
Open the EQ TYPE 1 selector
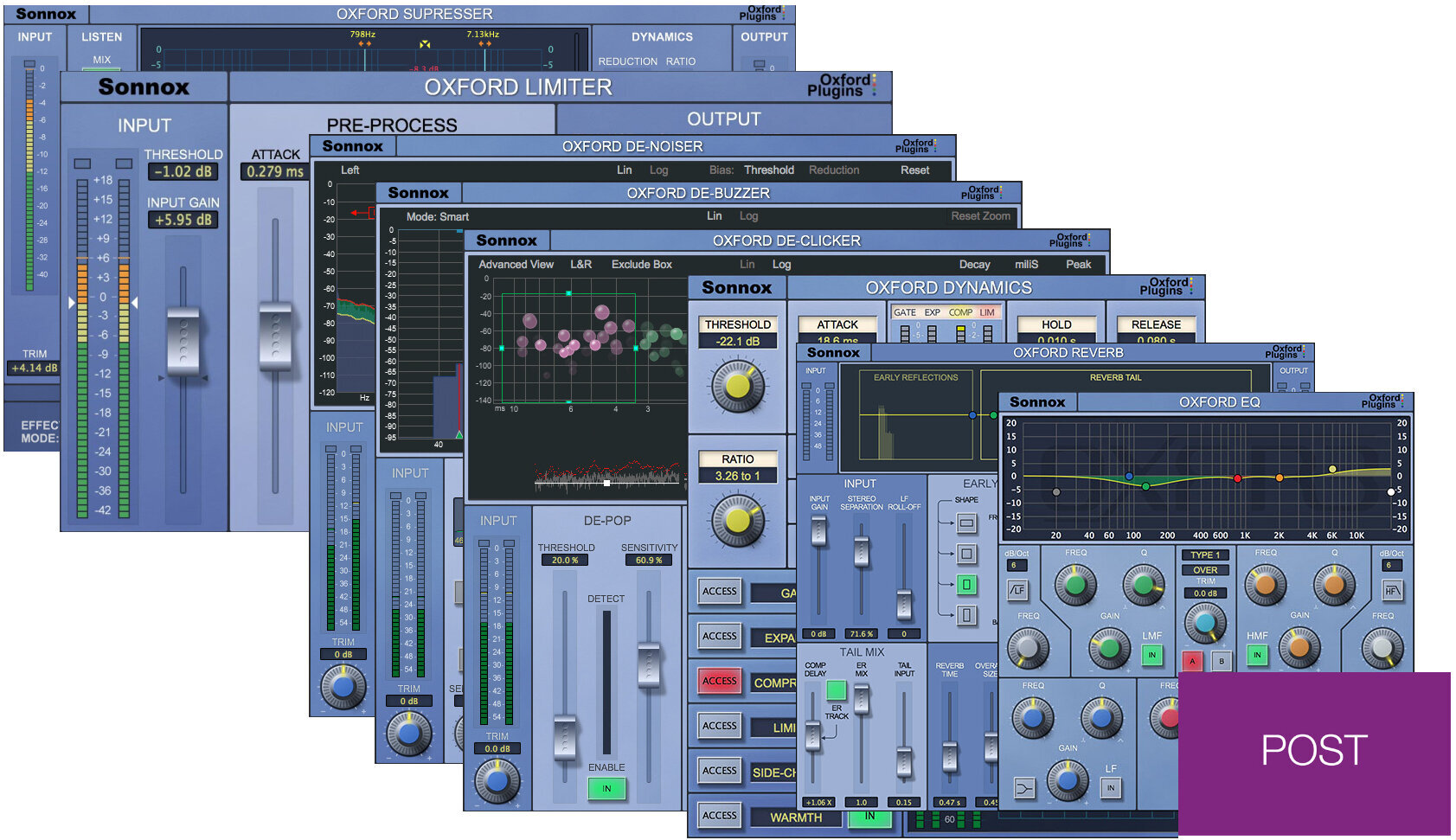1205,555
